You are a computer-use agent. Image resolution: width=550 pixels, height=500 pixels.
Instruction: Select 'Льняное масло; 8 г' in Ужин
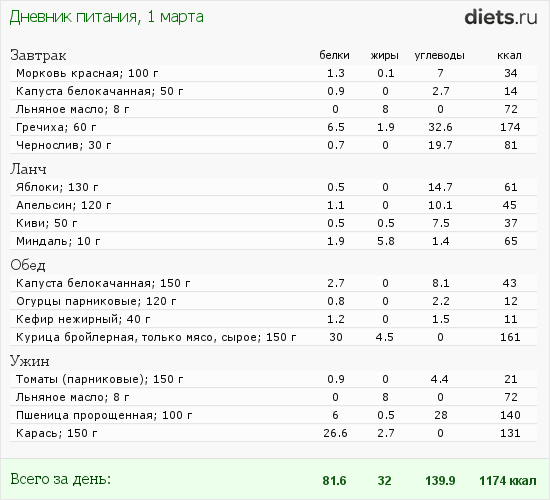coord(273,397)
